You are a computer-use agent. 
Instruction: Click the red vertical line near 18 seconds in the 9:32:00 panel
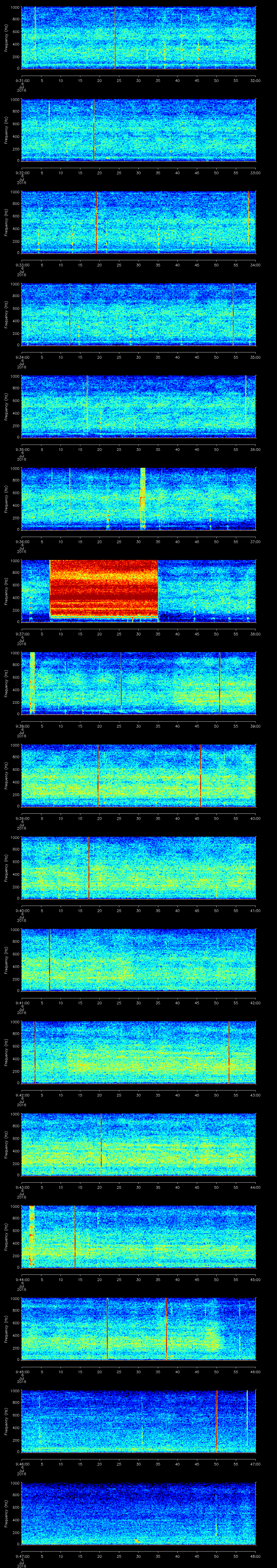(94, 130)
